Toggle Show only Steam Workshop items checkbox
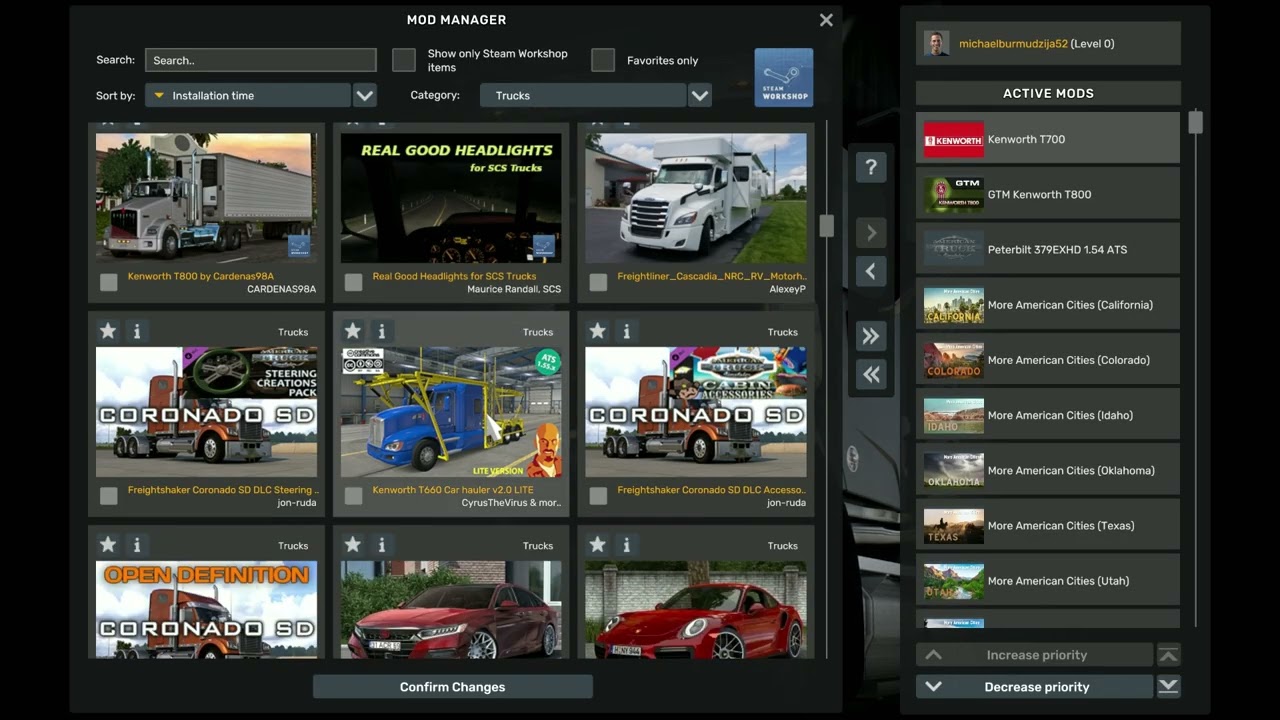This screenshot has height=720, width=1280. (404, 60)
